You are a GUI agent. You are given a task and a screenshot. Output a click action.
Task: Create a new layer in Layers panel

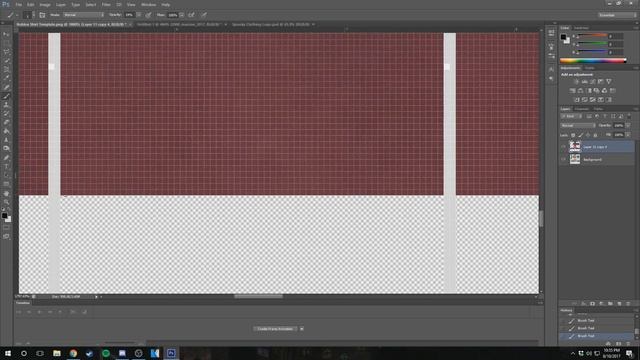tap(619, 304)
